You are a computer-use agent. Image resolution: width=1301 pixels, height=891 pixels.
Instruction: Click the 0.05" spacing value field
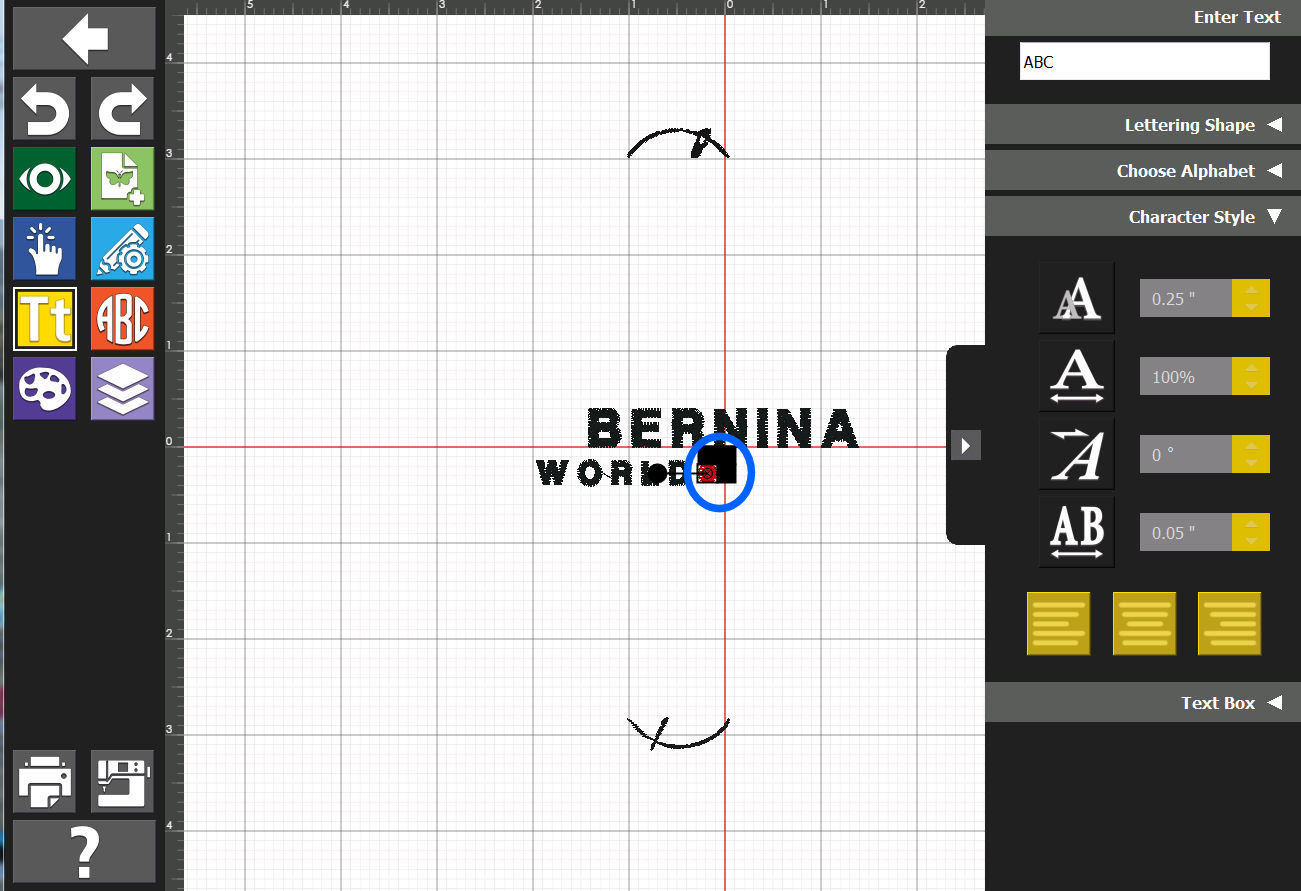1186,532
